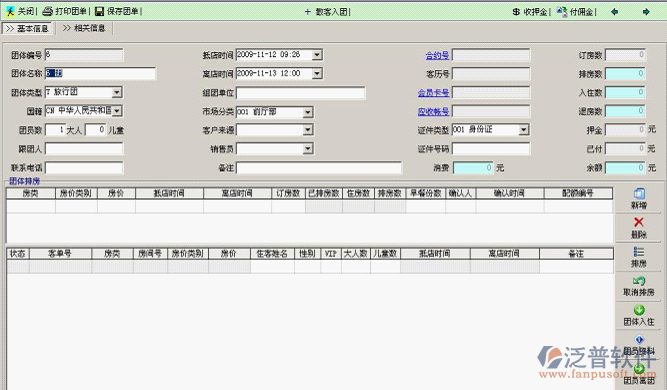
Task: Click the 入住数 field
Action: [x=625, y=92]
